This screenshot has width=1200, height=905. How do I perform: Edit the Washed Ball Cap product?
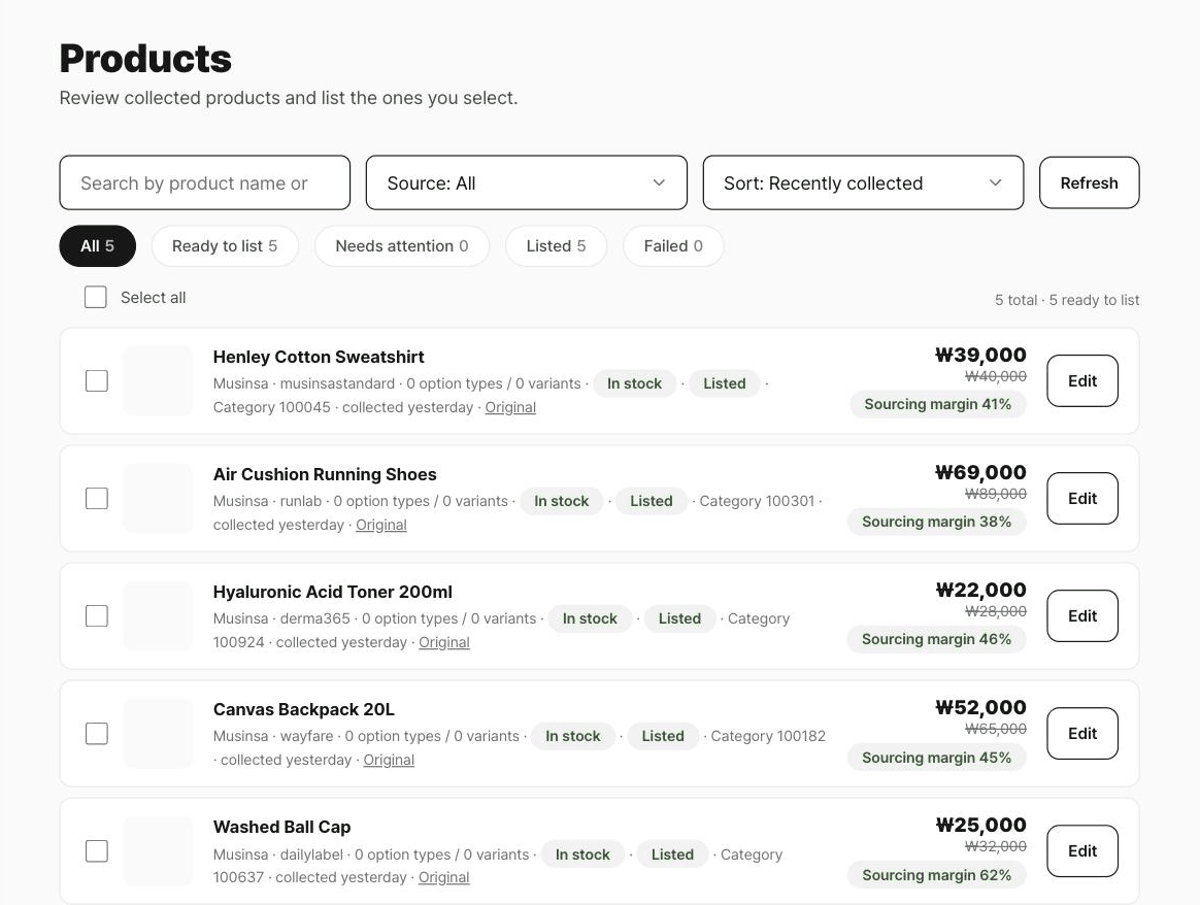(x=1082, y=851)
